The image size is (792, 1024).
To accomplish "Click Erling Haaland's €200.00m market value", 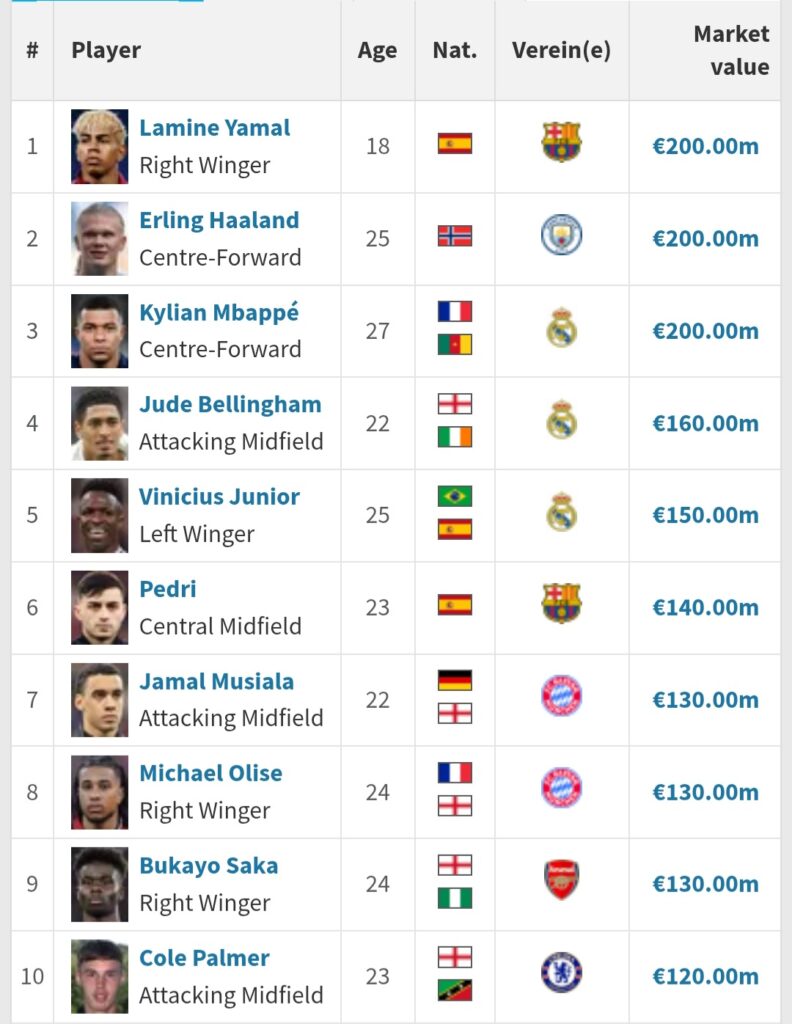I will [705, 239].
